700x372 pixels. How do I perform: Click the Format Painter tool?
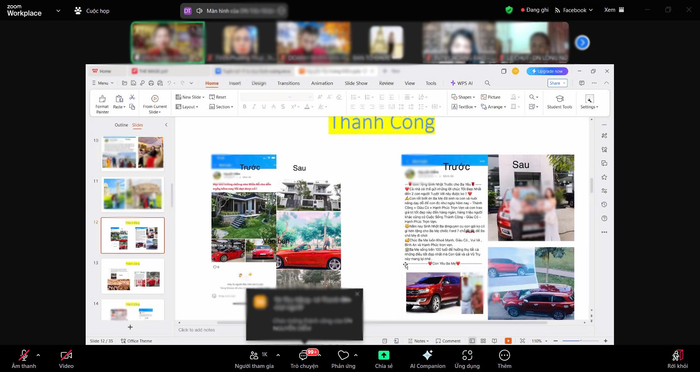tap(102, 104)
